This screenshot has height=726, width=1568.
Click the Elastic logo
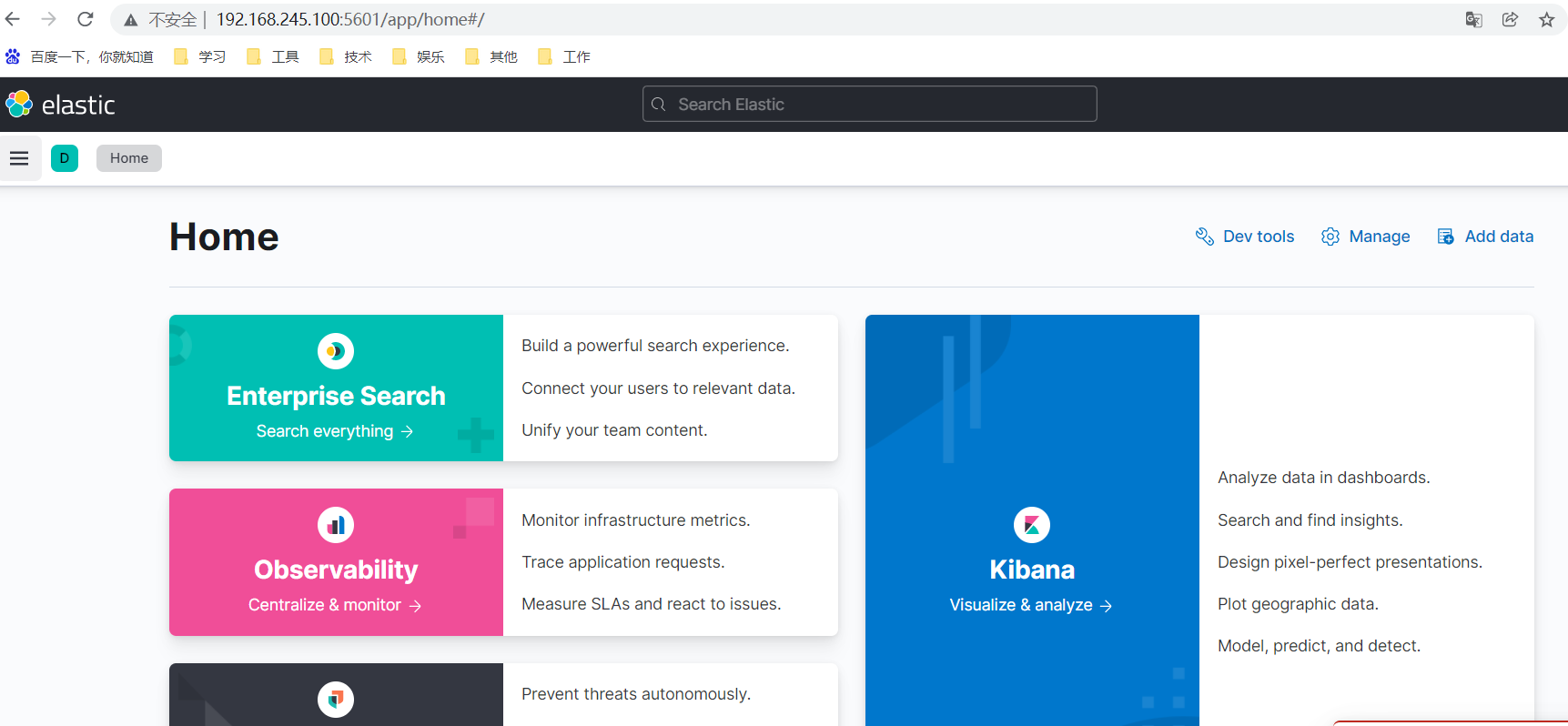[60, 105]
